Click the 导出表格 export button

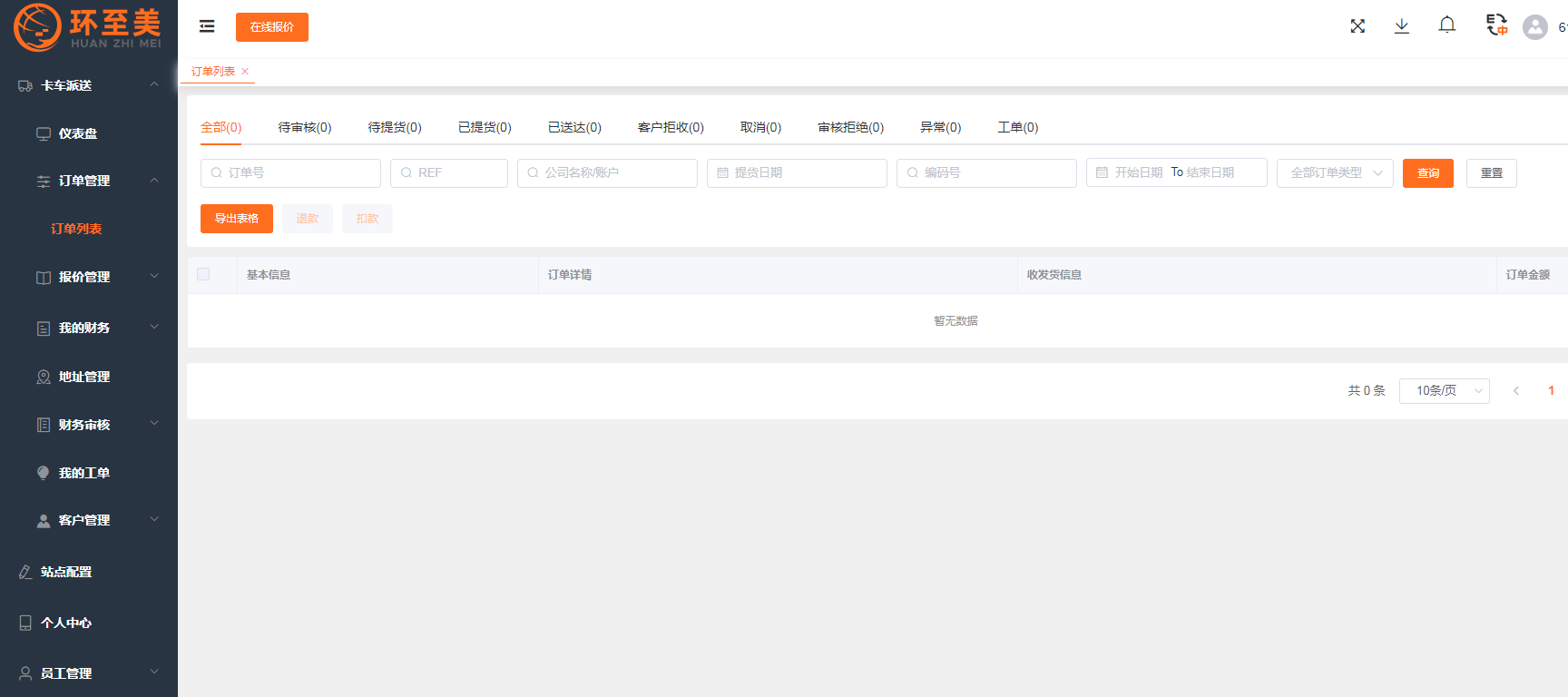pos(236,219)
